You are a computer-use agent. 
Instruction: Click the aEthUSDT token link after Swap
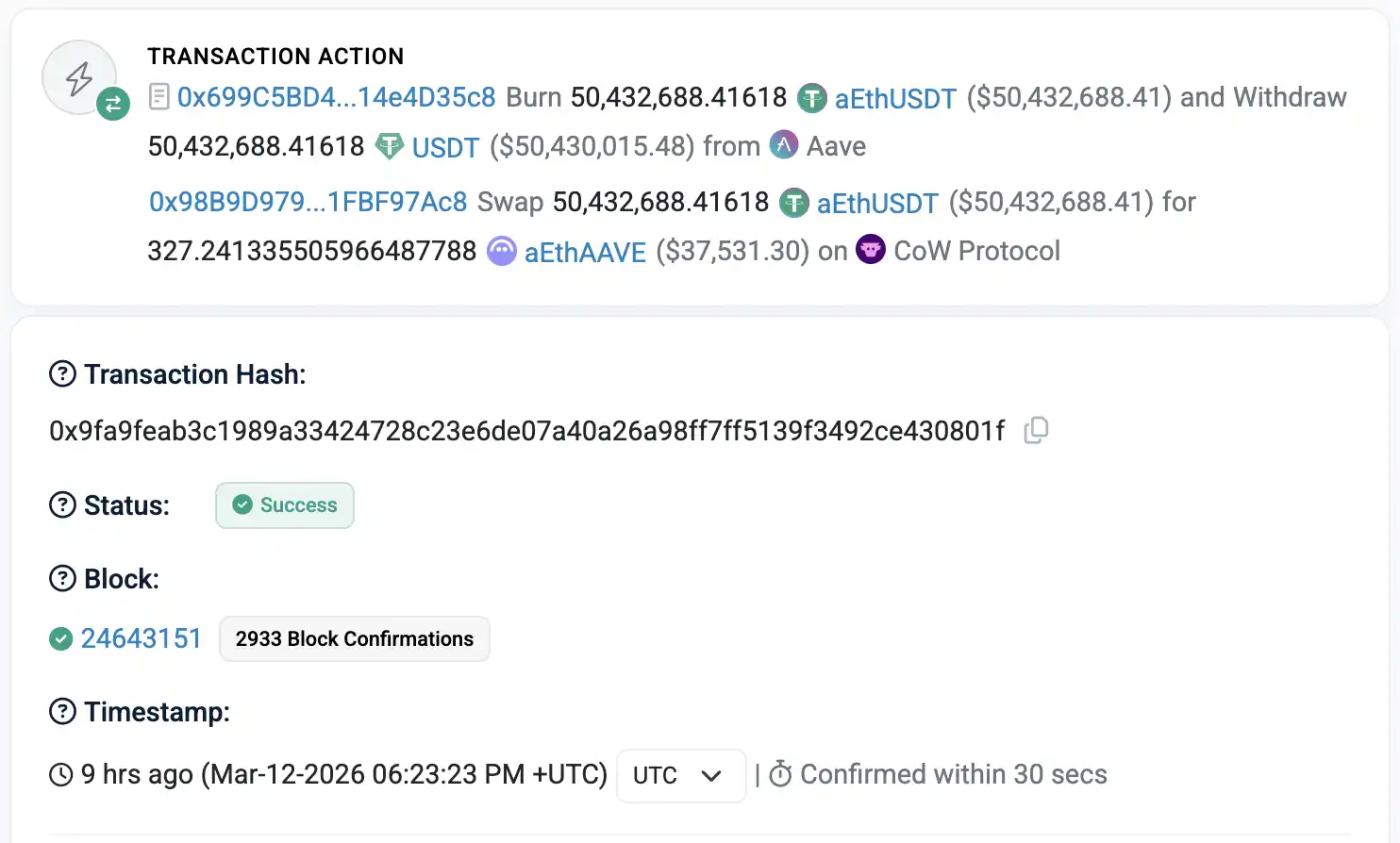(x=877, y=203)
